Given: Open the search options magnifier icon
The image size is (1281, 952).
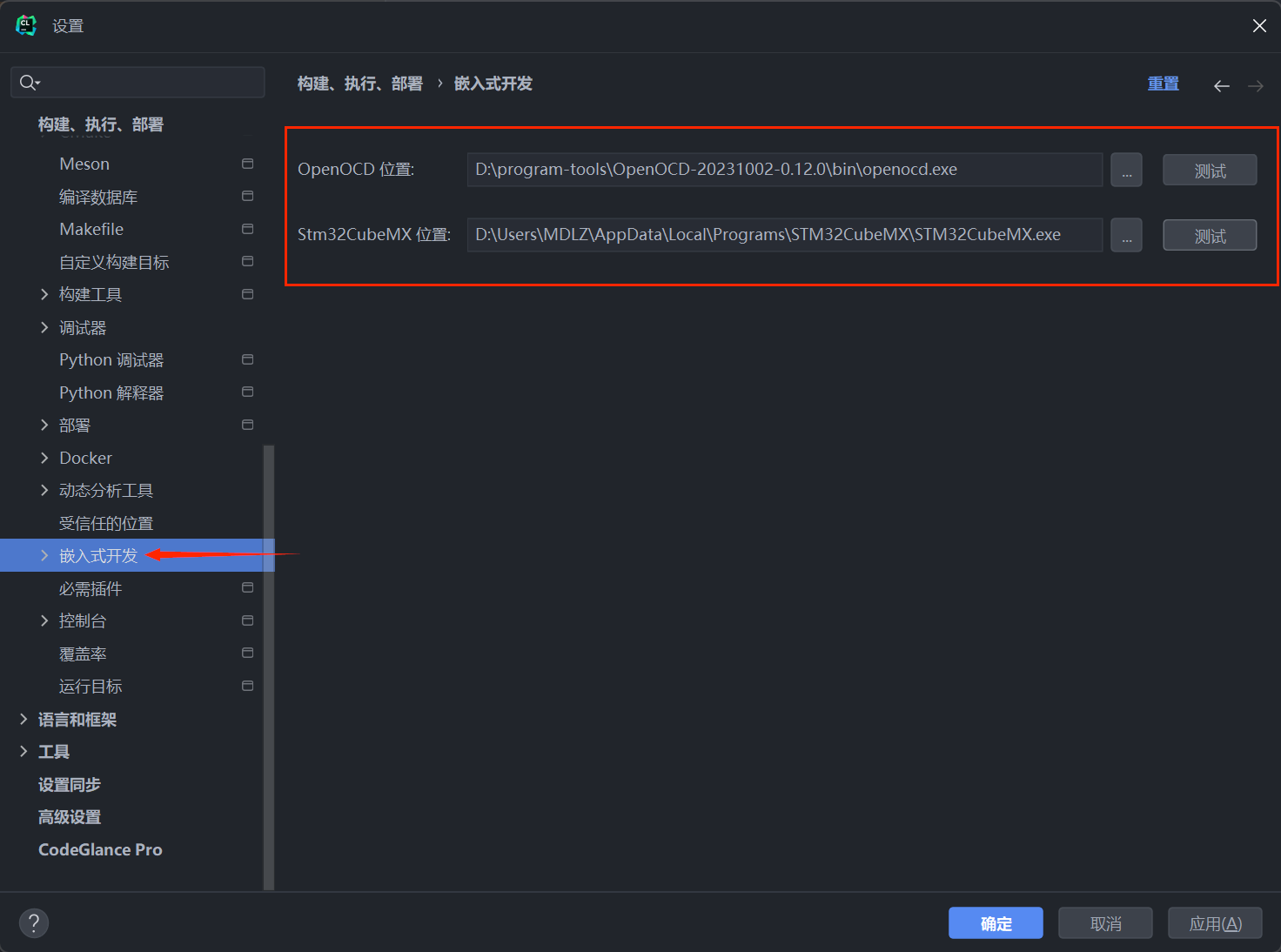Looking at the screenshot, I should pos(29,83).
